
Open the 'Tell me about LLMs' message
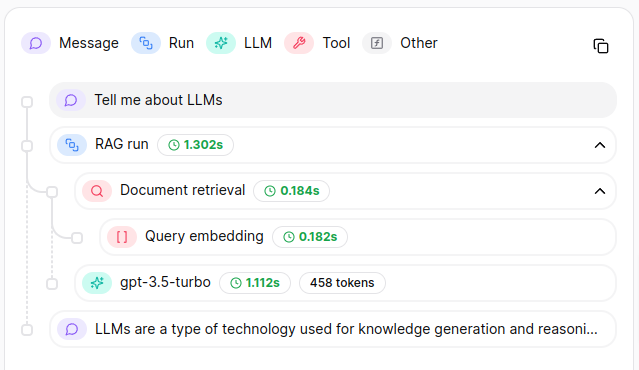pyautogui.click(x=333, y=100)
